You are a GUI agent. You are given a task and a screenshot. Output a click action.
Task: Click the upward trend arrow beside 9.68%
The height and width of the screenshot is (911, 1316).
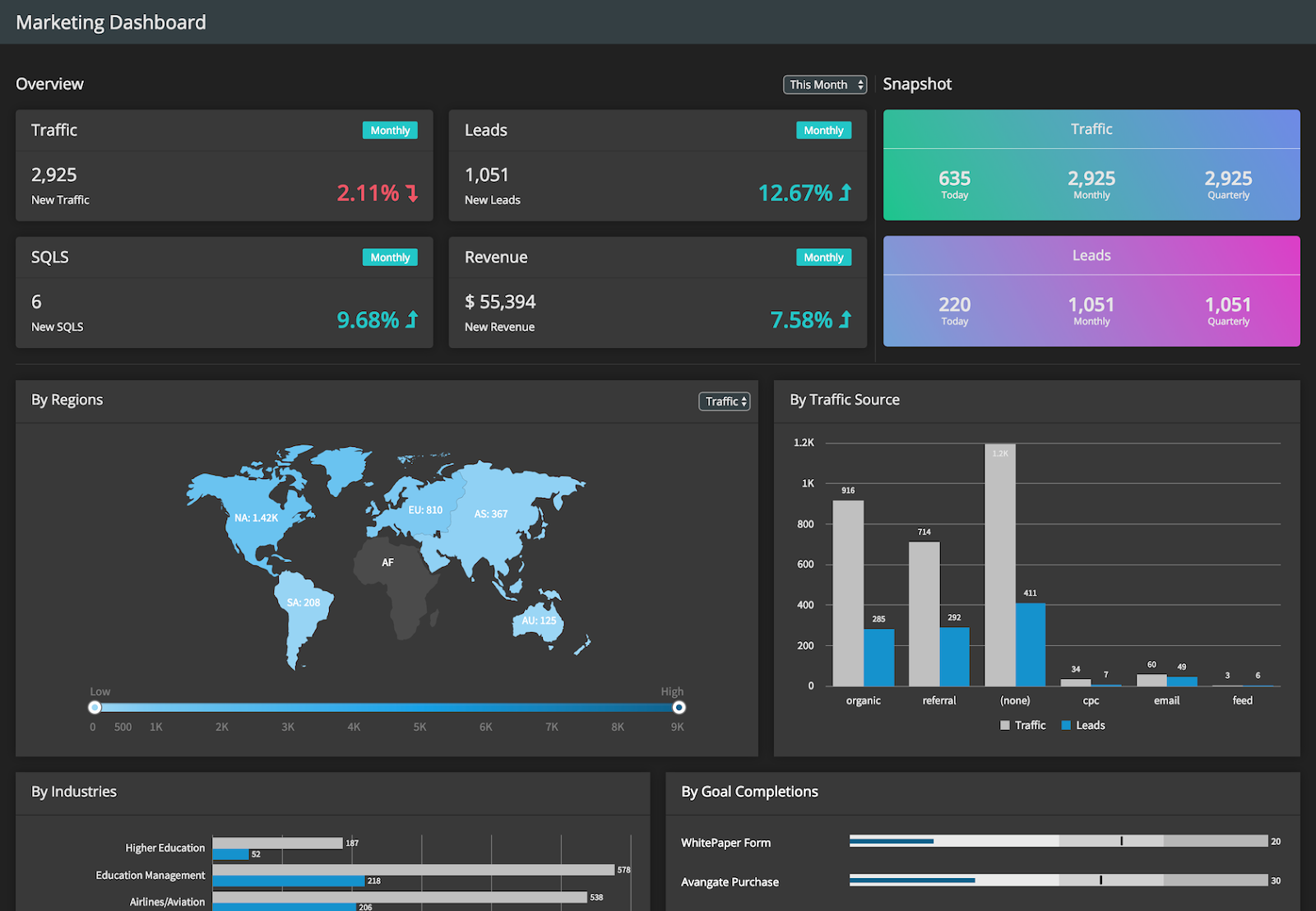point(410,319)
